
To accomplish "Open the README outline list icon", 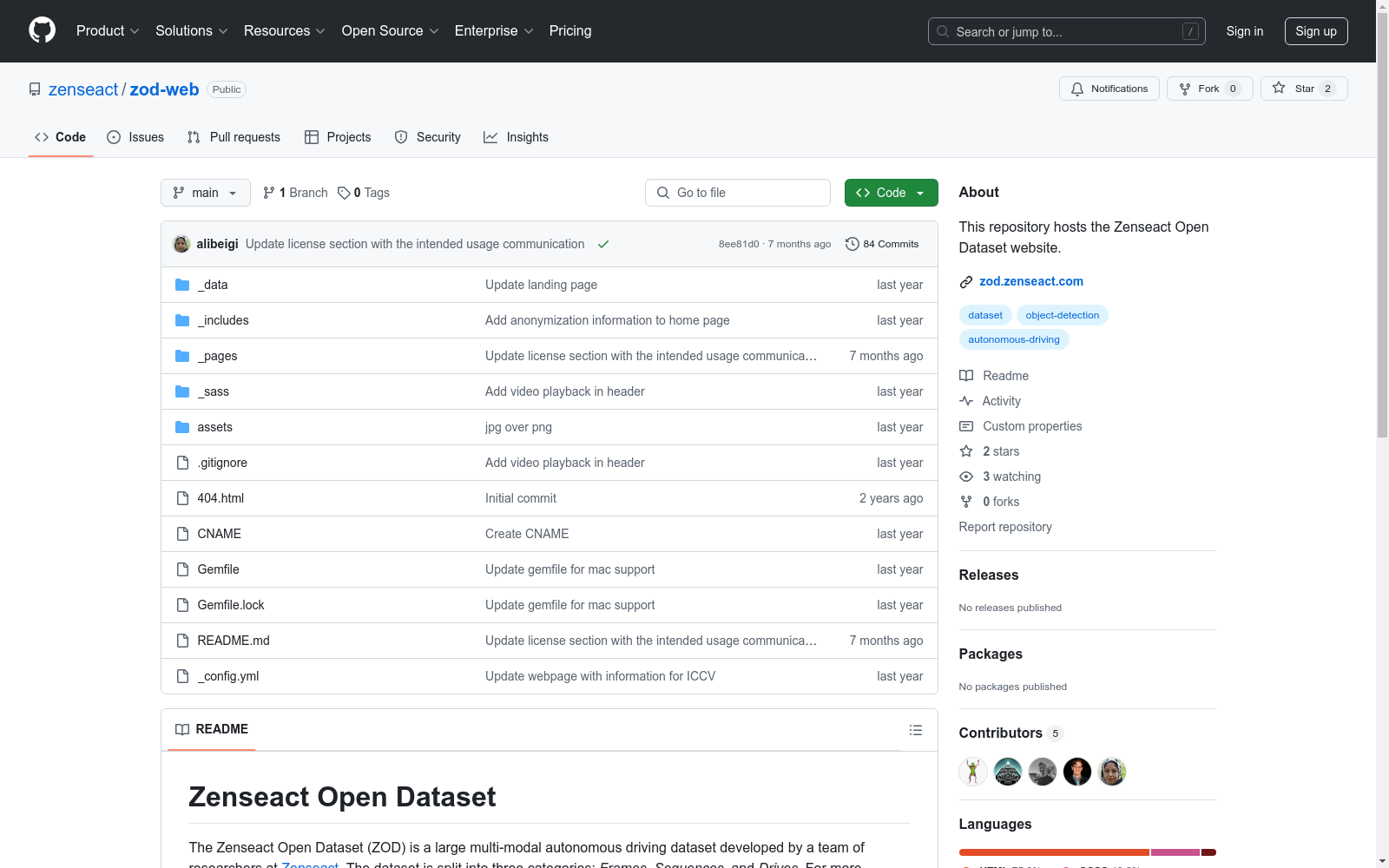I will tap(916, 730).
